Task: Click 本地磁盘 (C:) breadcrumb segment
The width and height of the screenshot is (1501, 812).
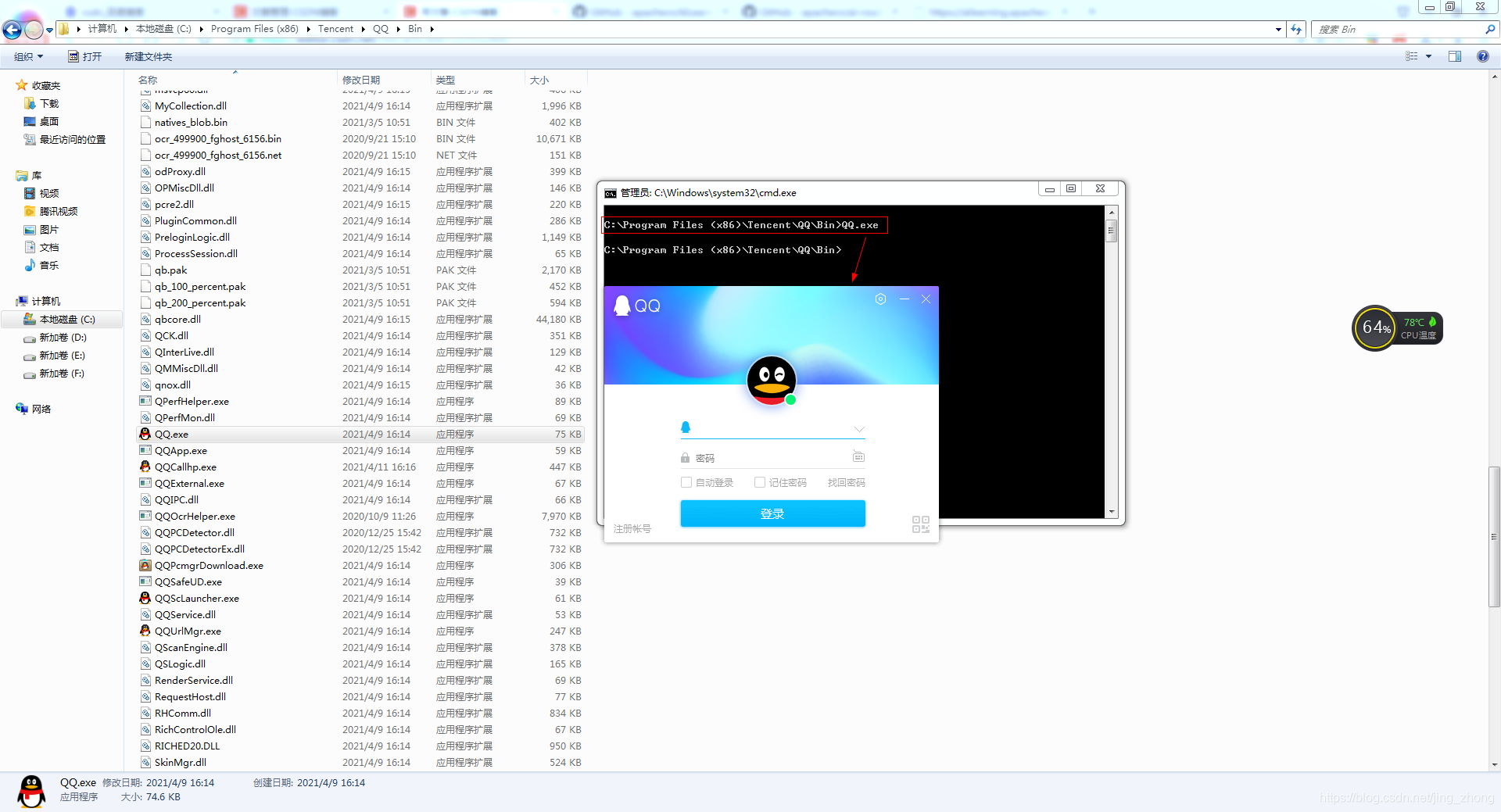Action: [x=163, y=29]
